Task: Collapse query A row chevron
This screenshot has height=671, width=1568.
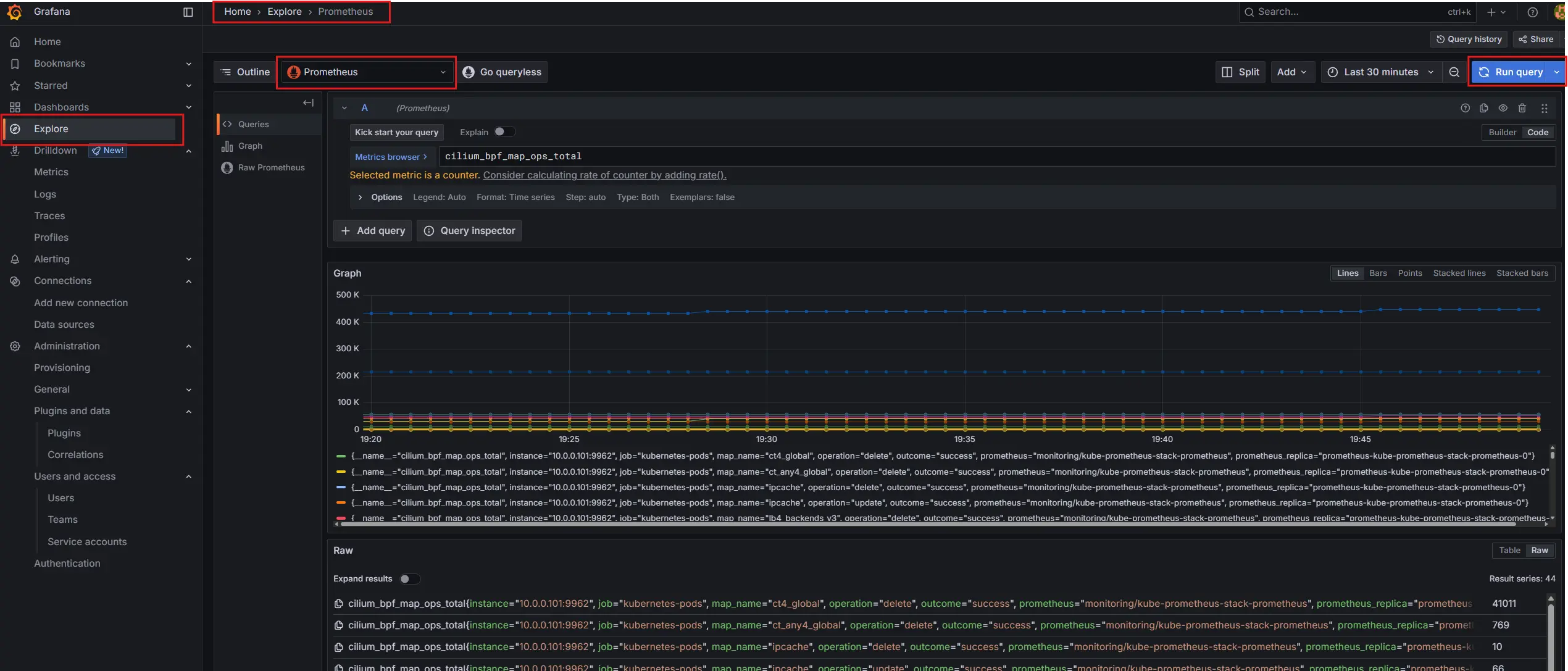Action: (344, 108)
